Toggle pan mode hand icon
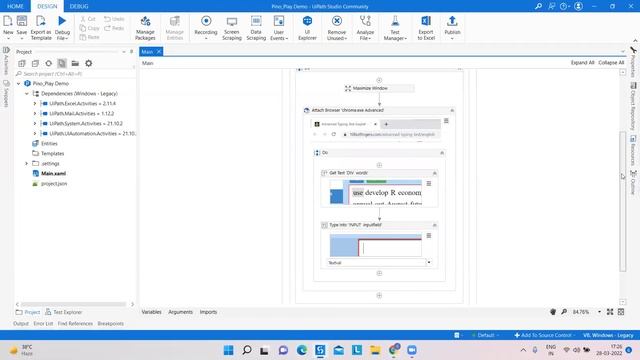This screenshot has width=640, height=360. click(553, 312)
